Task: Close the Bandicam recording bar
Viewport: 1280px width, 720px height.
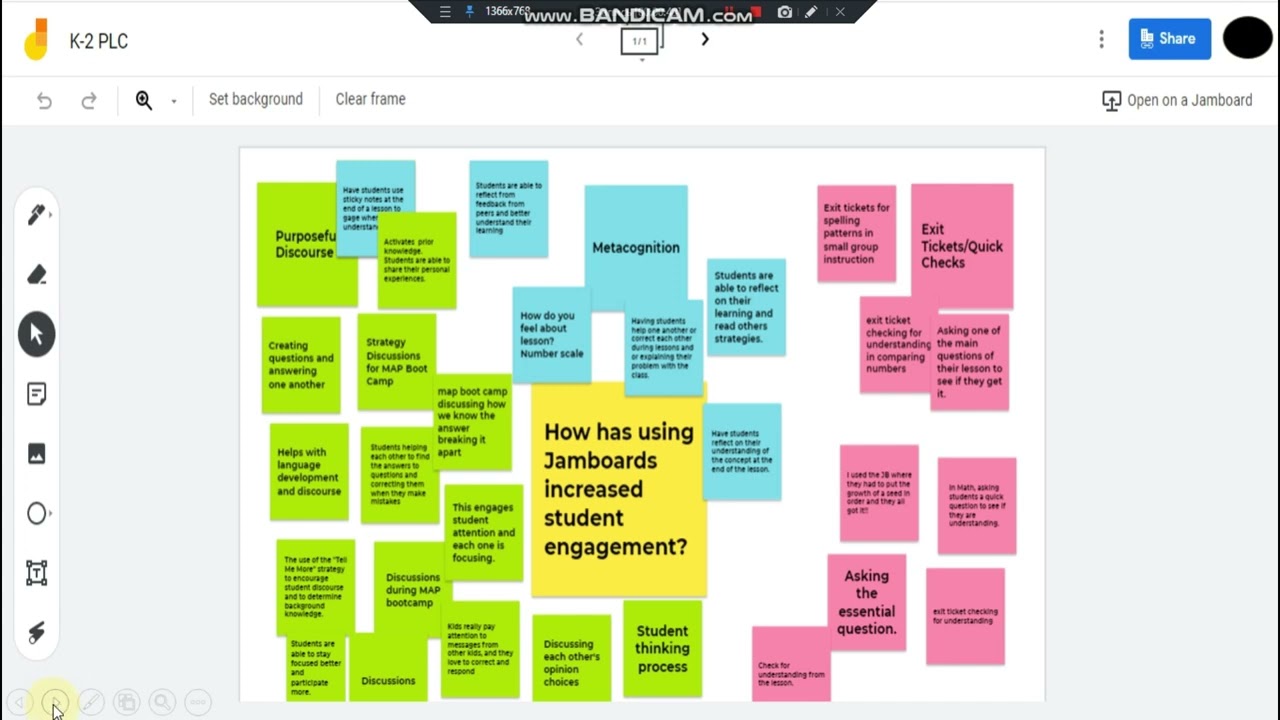Action: 840,12
